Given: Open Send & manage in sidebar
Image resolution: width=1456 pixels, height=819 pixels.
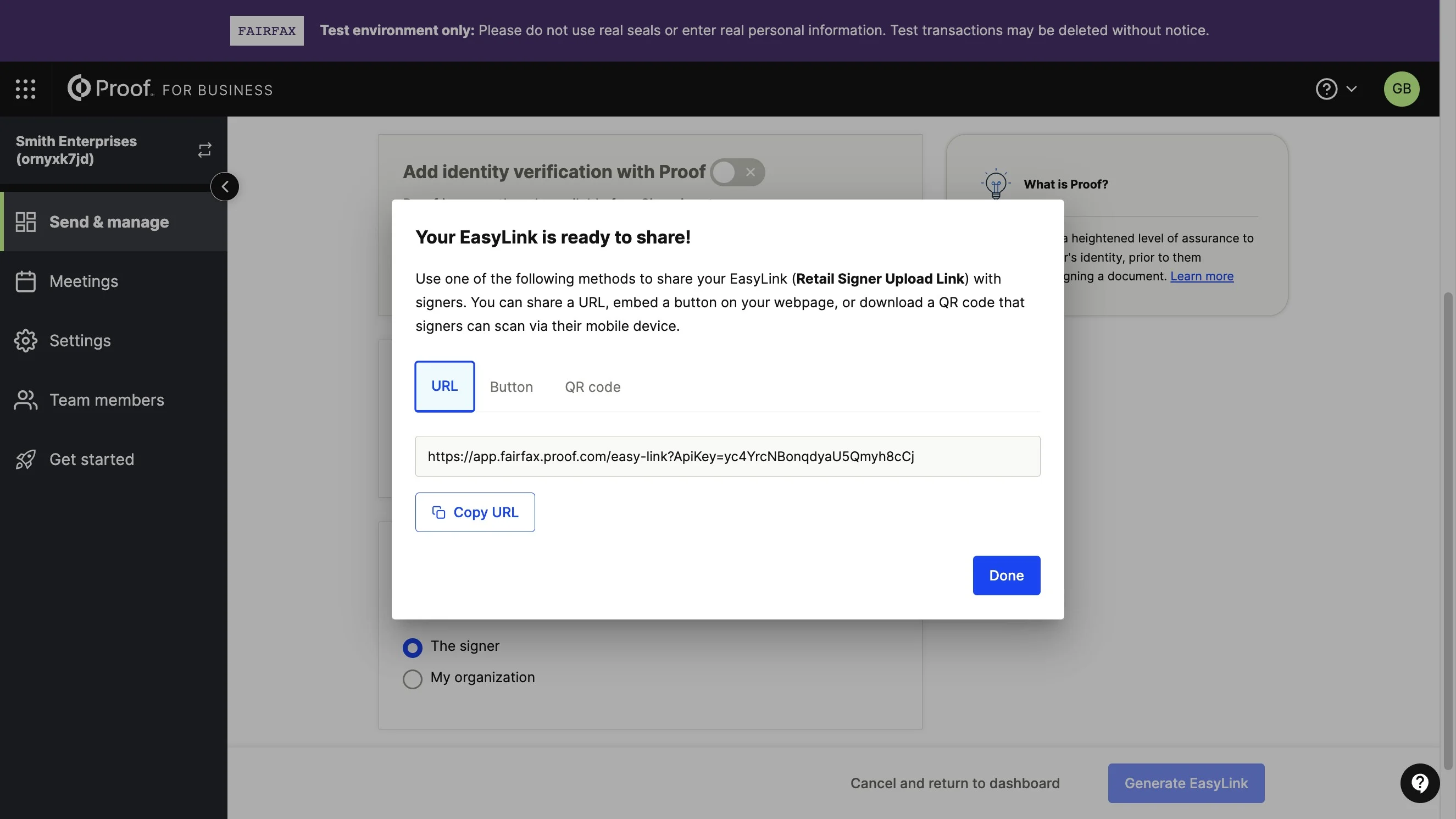Looking at the screenshot, I should [x=114, y=222].
